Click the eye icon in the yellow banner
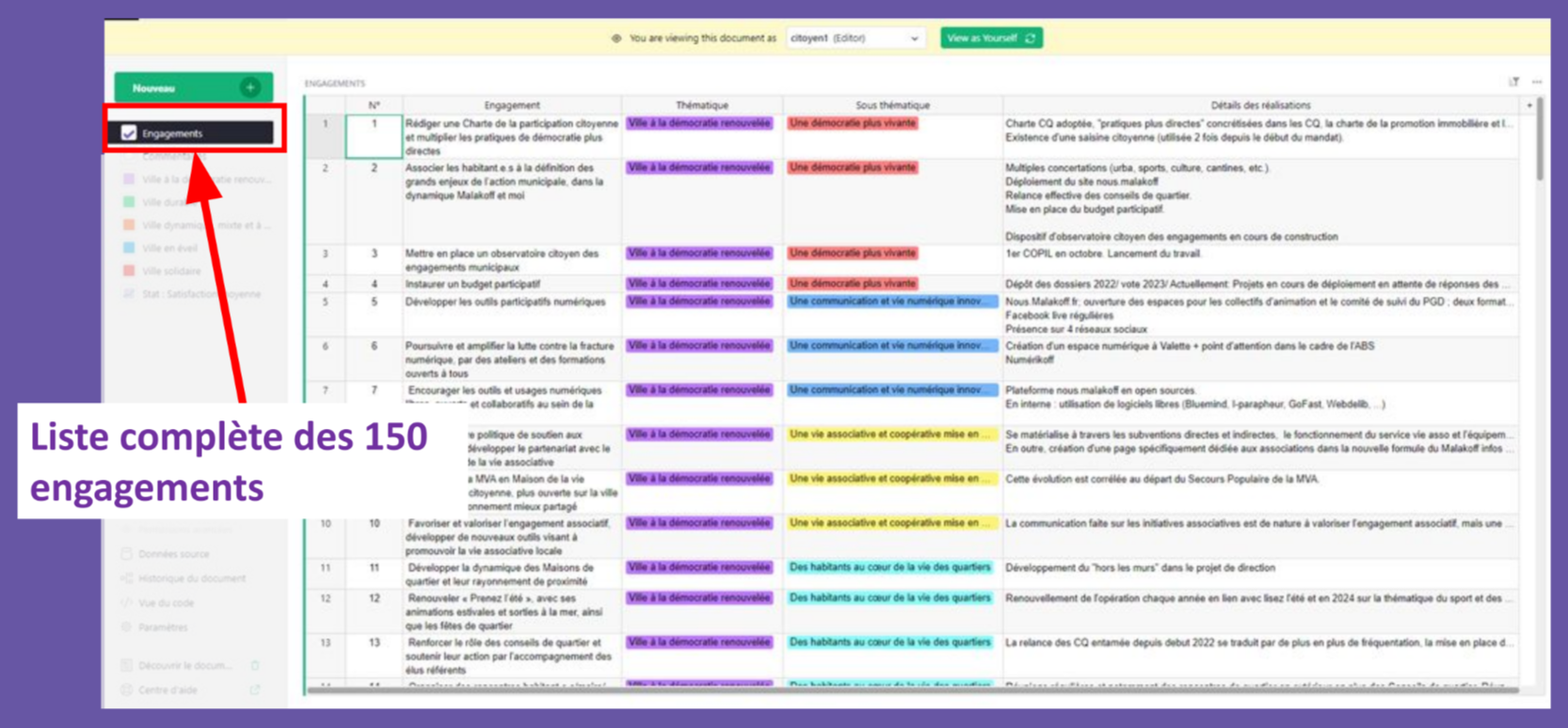 tap(616, 39)
